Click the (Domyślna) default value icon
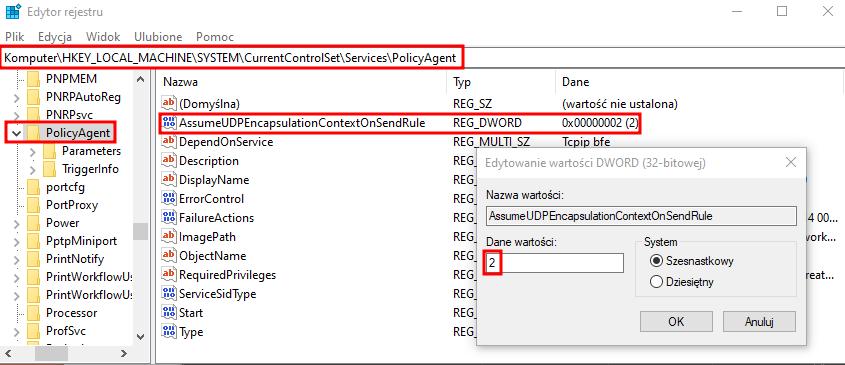The image size is (845, 365). click(x=169, y=104)
